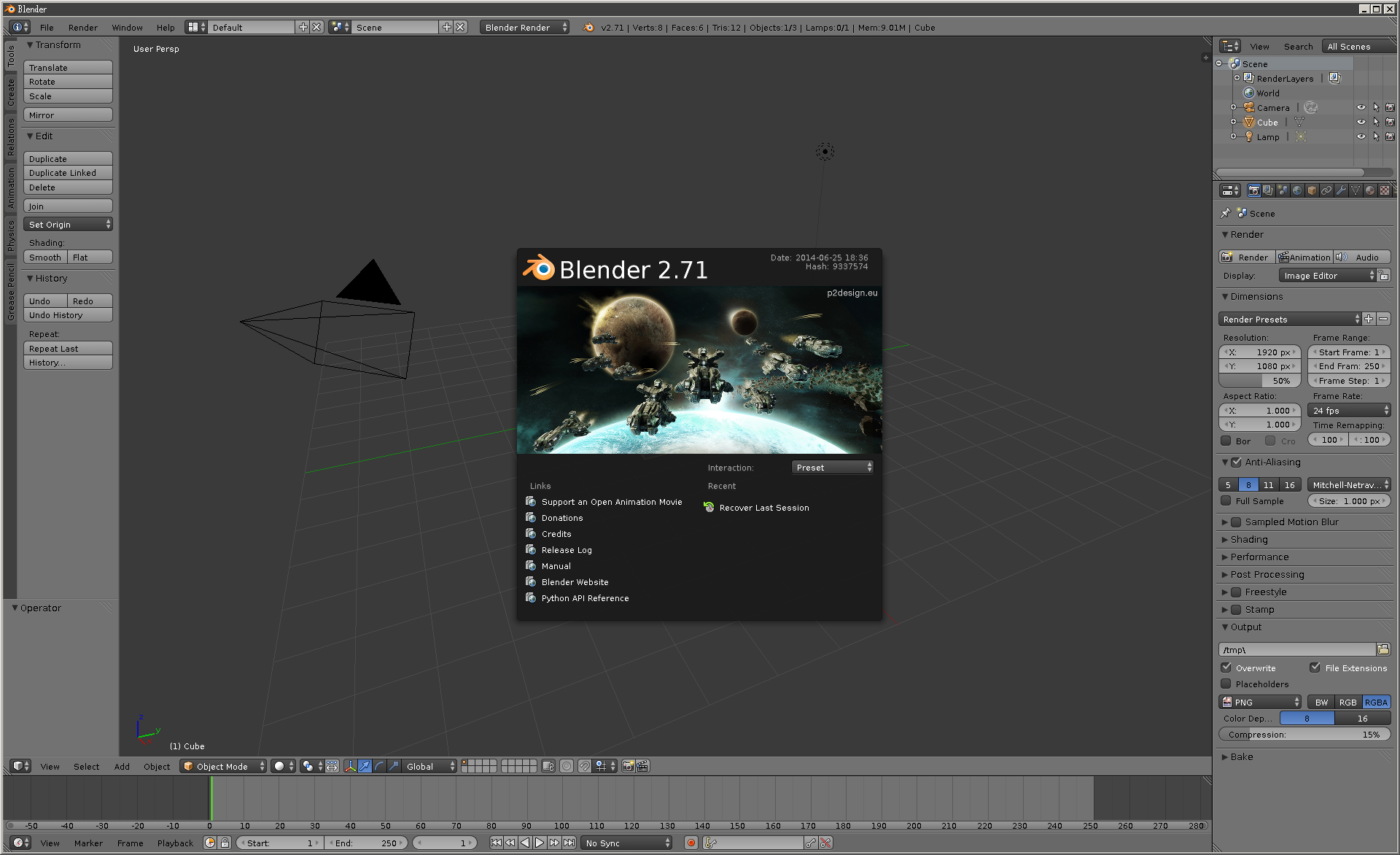Expand the Performance panel
Image resolution: width=1400 pixels, height=855 pixels.
(x=1259, y=557)
